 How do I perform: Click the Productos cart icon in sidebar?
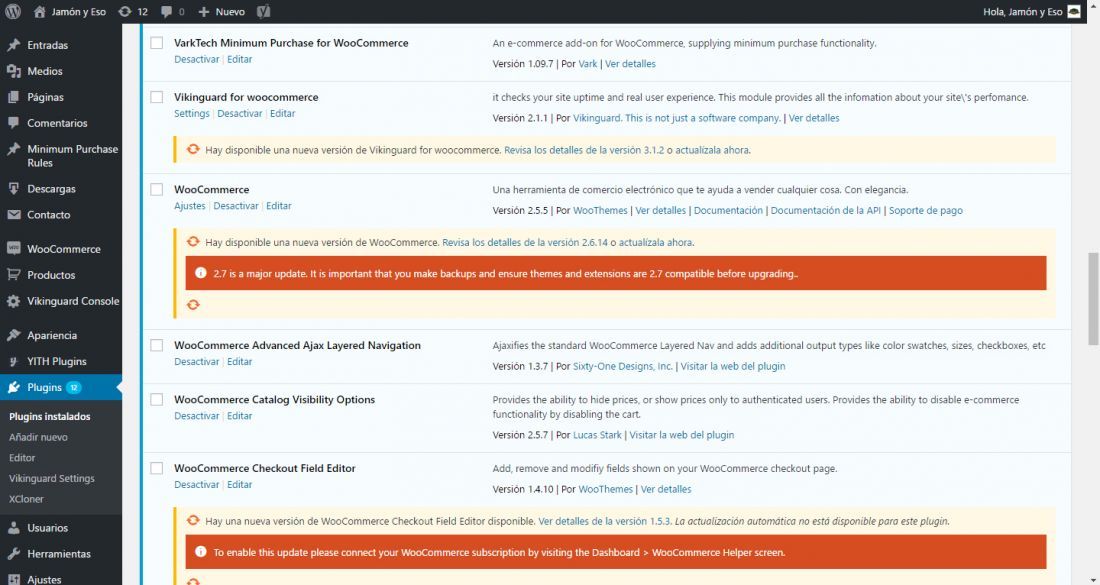point(13,275)
